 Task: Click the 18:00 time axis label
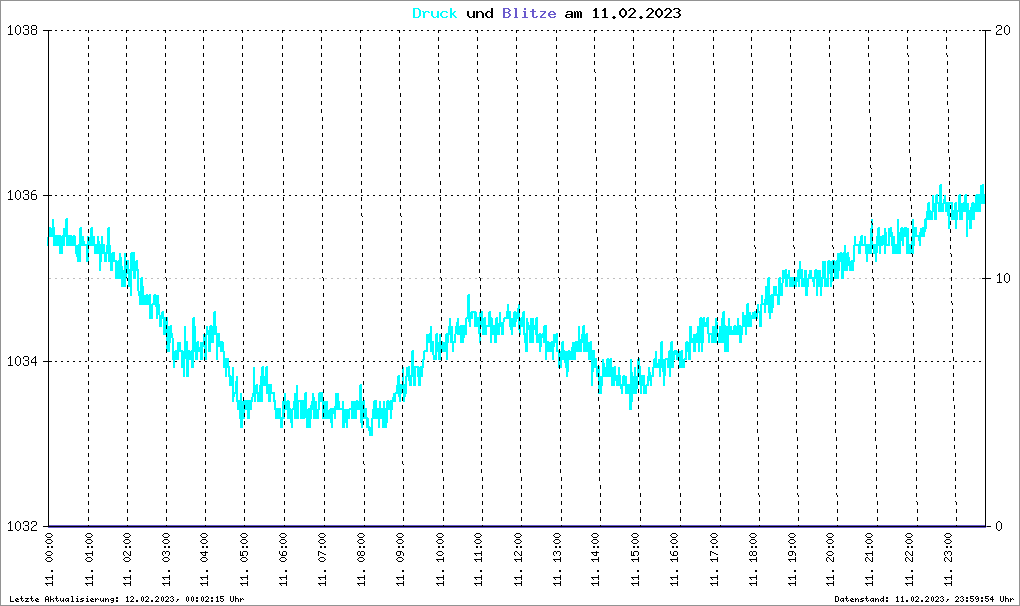pyautogui.click(x=753, y=559)
